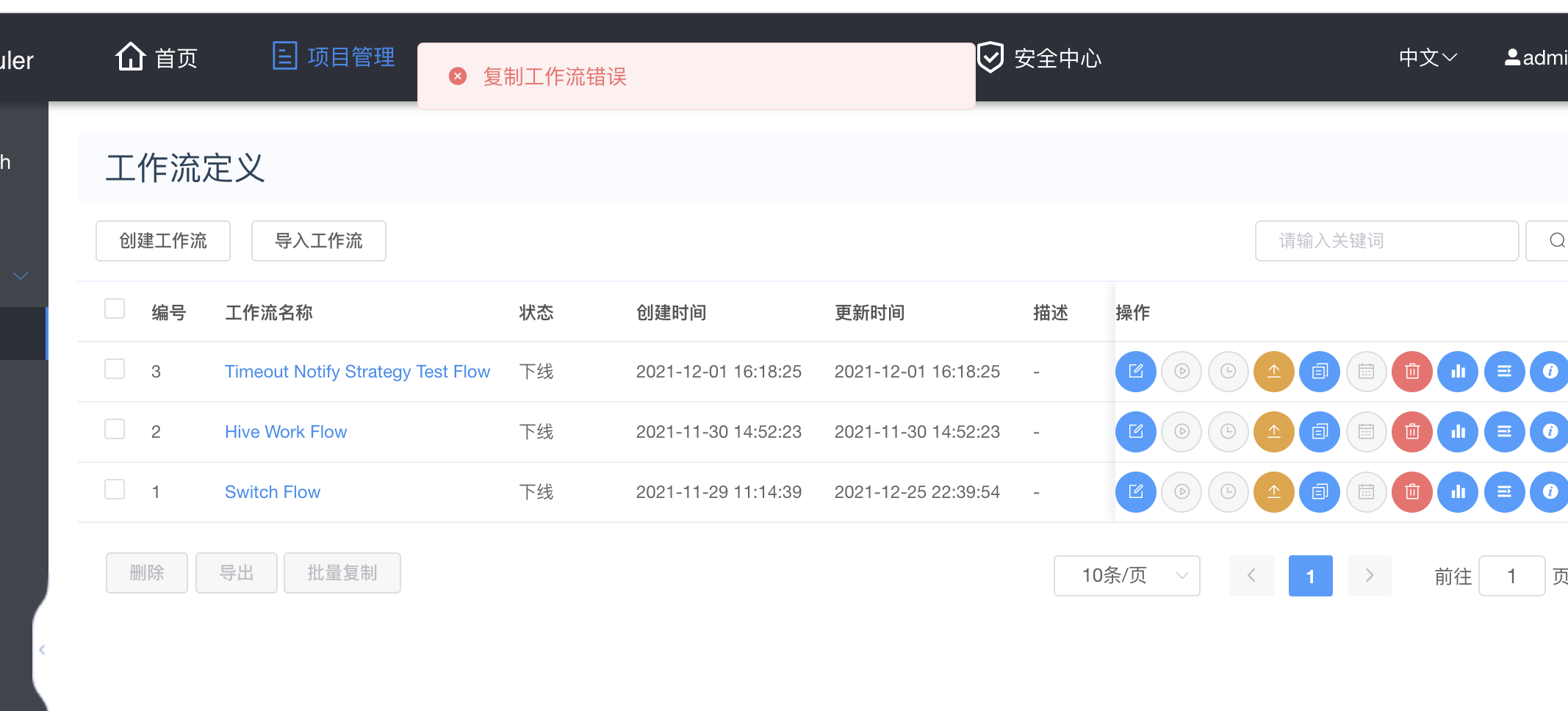Click the 创建工作流 button

tap(163, 241)
